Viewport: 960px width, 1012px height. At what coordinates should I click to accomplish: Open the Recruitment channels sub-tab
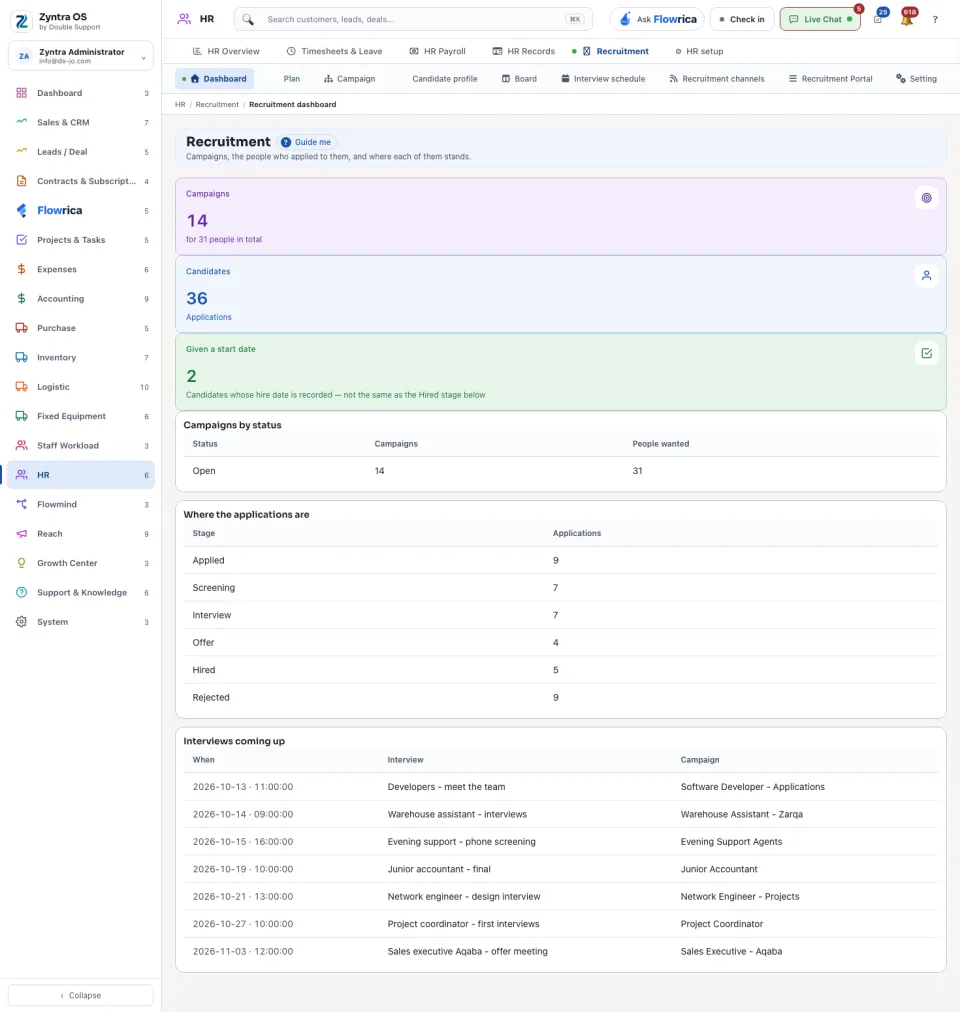point(717,79)
